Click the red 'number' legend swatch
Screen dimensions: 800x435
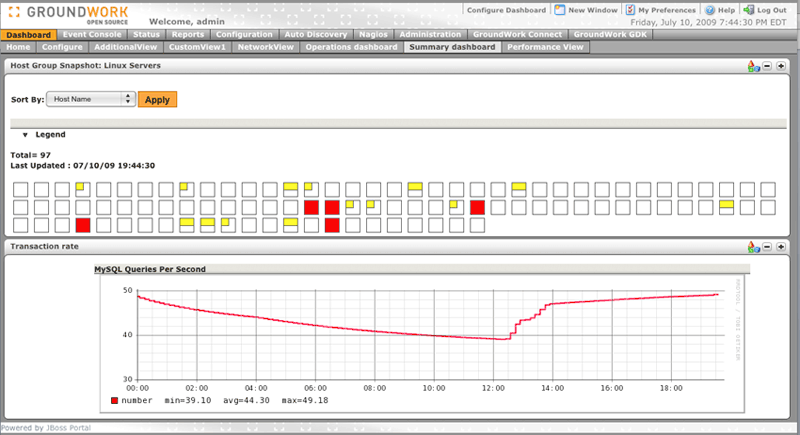(x=114, y=401)
